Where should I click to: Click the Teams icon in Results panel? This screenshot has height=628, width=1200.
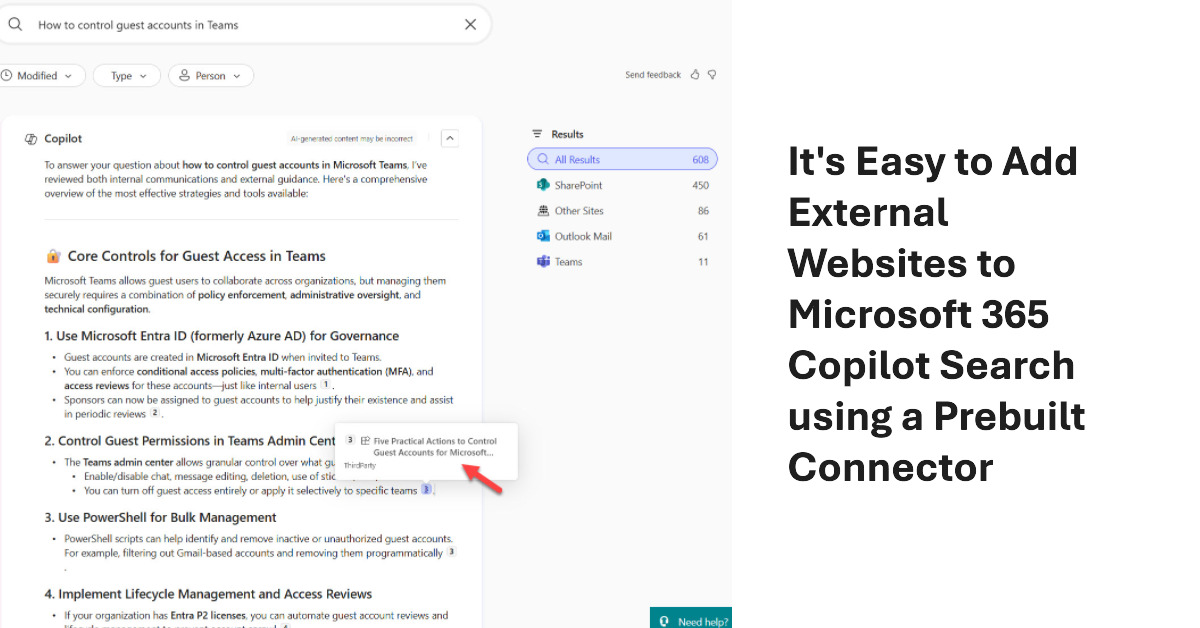click(543, 261)
